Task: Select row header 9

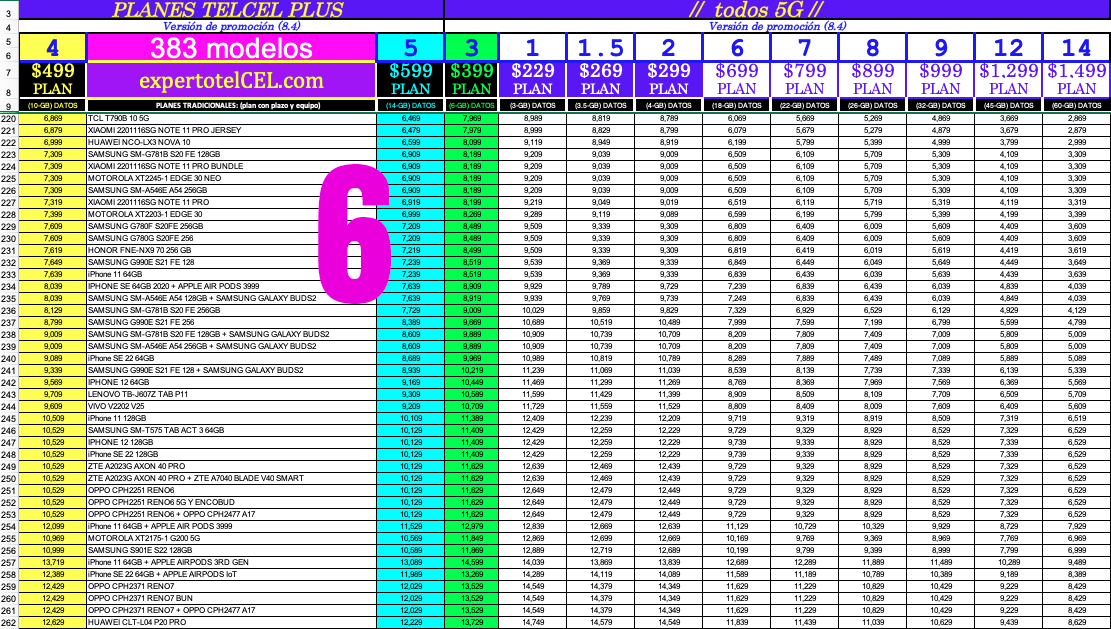Action: tap(9, 106)
